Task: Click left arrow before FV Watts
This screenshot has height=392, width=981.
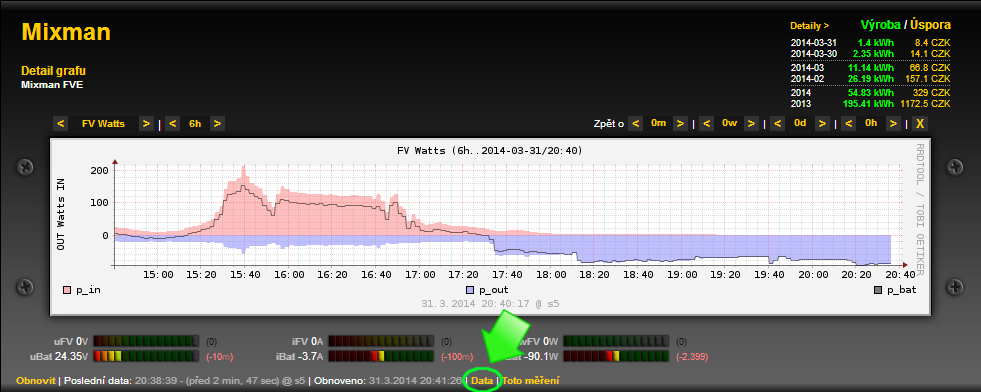Action: pyautogui.click(x=61, y=124)
